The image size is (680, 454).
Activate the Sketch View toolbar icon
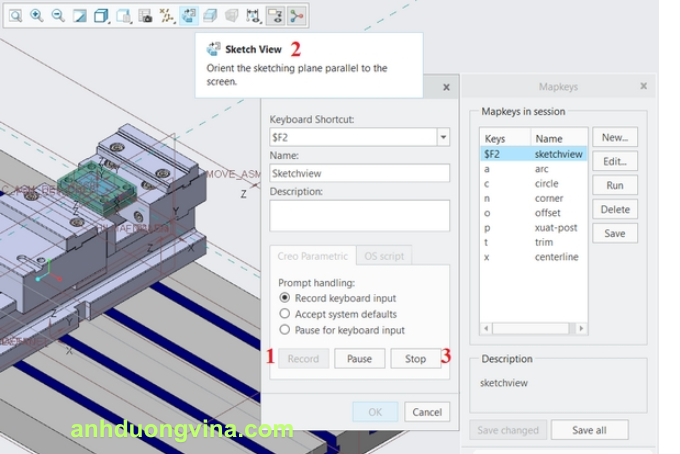tap(188, 15)
